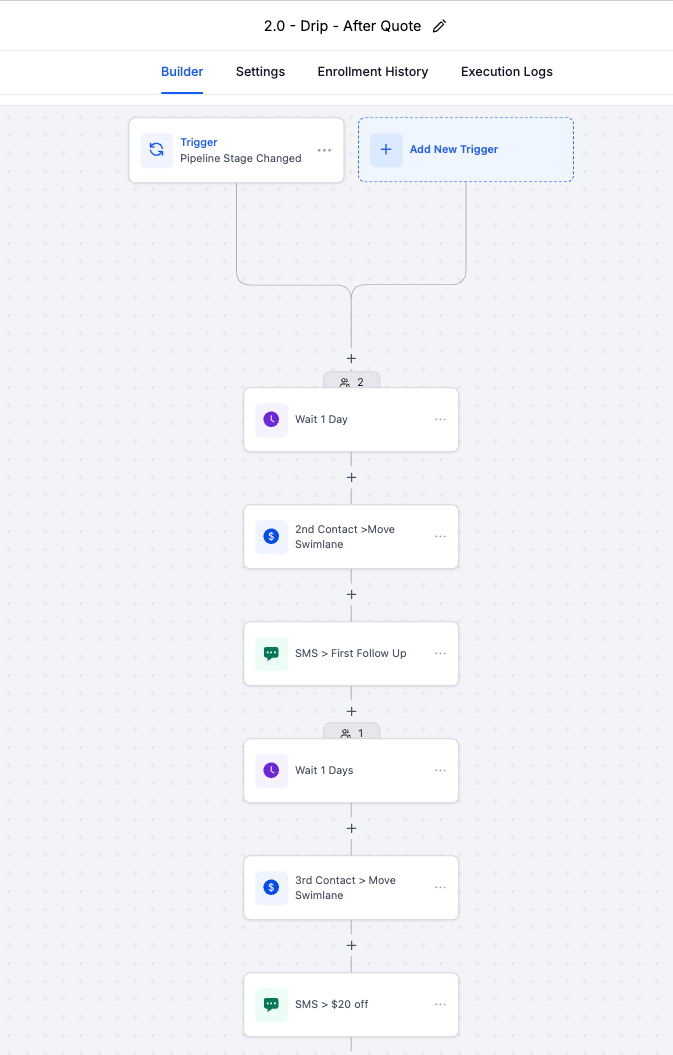Click the chat icon on SMS $20 off
This screenshot has height=1055, width=673.
click(271, 1005)
